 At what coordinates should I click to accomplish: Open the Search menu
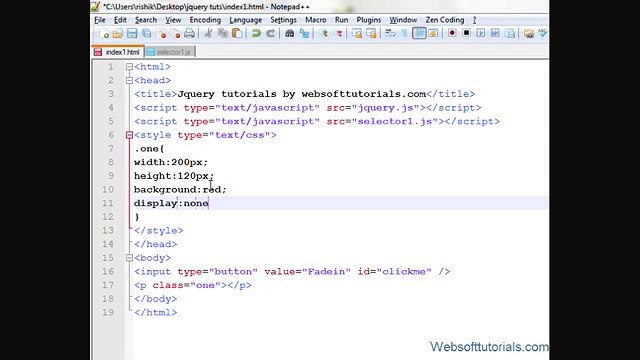[x=146, y=20]
